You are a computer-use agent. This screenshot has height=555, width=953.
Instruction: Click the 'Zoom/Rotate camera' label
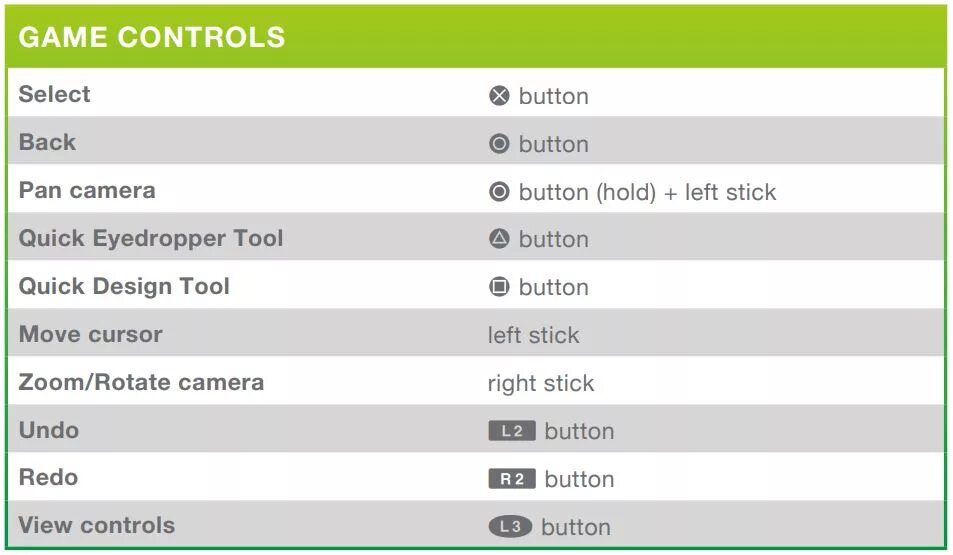(141, 382)
